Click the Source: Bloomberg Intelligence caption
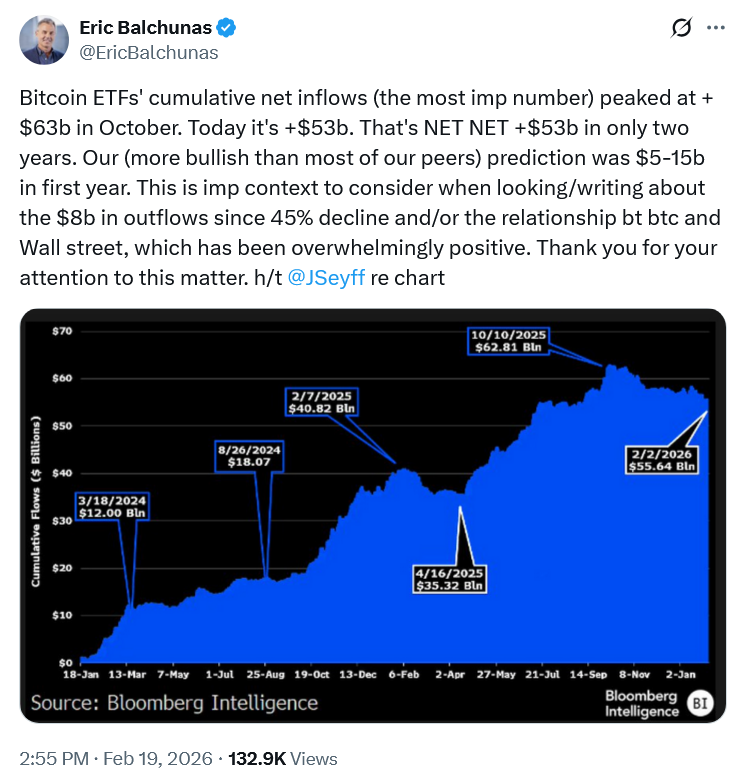The image size is (747, 782). 174,702
